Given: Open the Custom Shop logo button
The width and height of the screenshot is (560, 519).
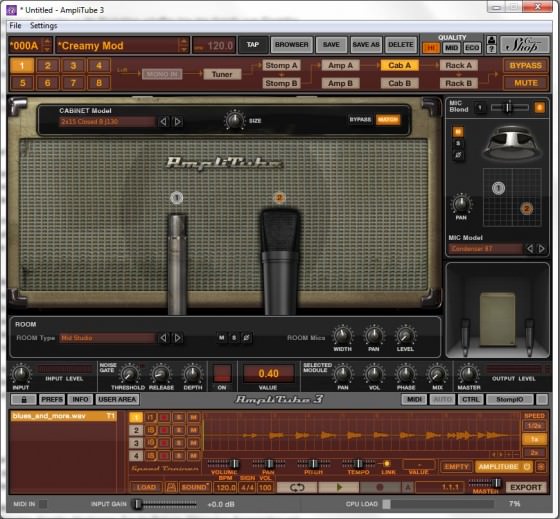Looking at the screenshot, I should click(x=524, y=45).
